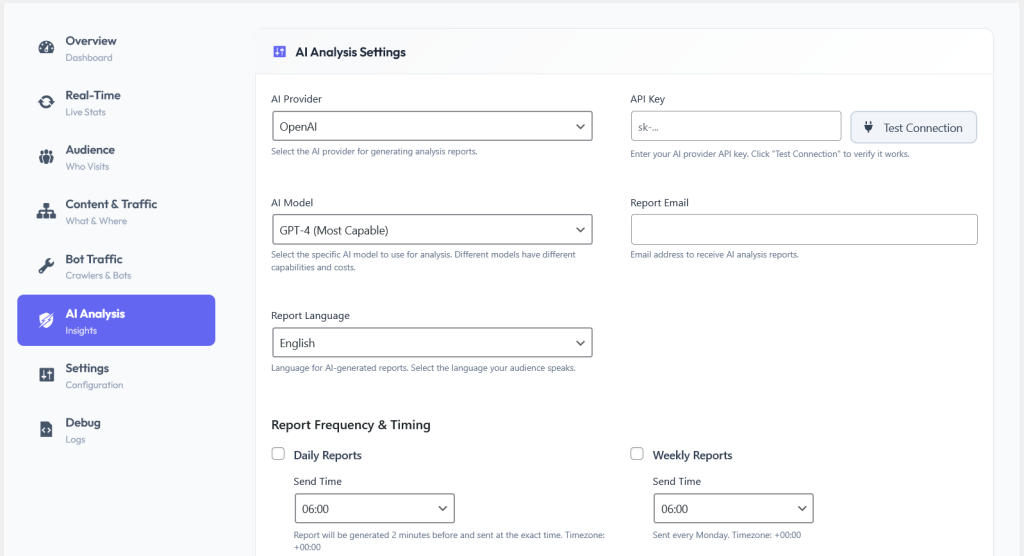
Task: Navigate to Content & Traffic section
Action: (x=116, y=212)
